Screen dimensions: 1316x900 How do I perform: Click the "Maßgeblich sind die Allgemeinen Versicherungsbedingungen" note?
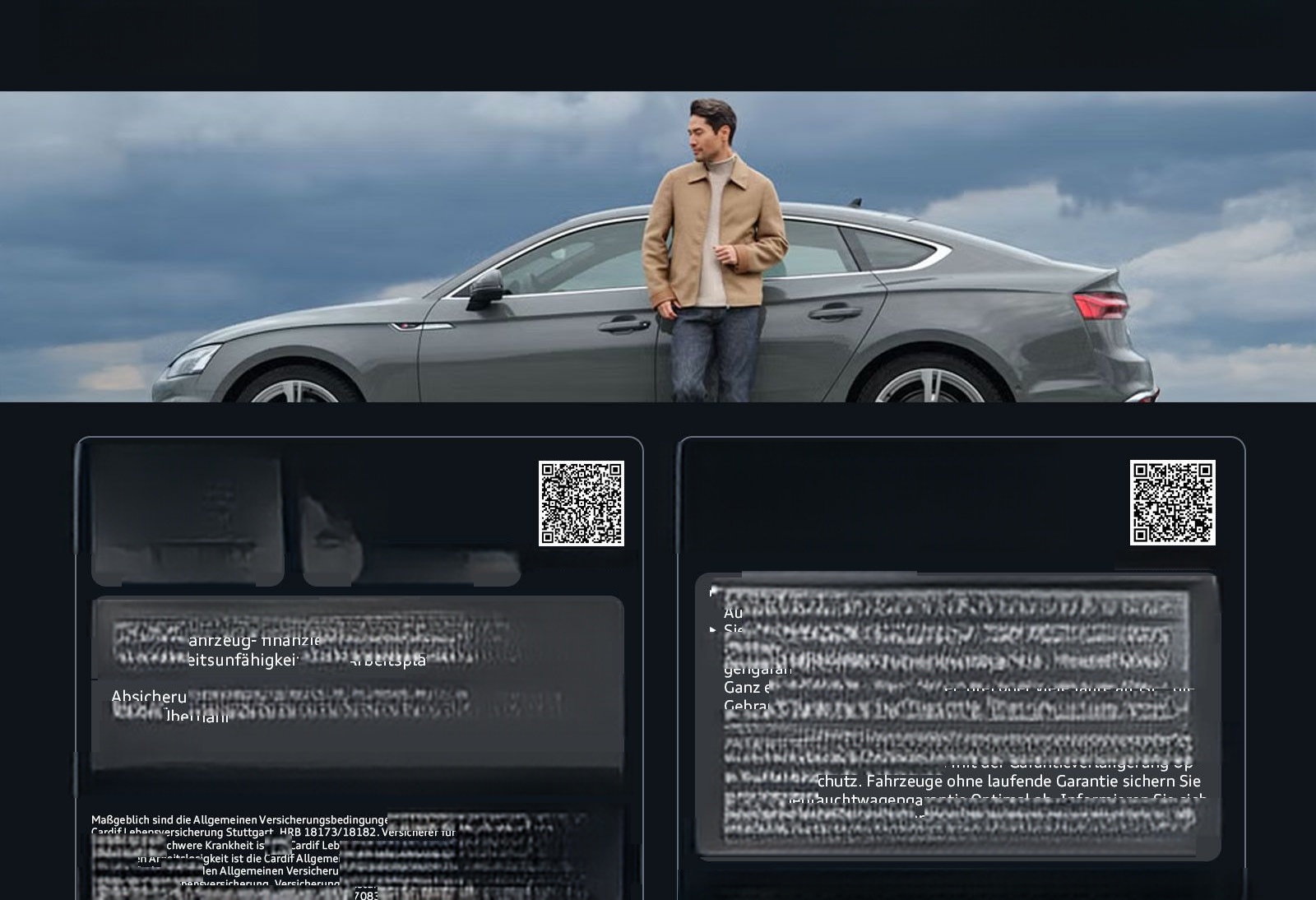click(239, 819)
